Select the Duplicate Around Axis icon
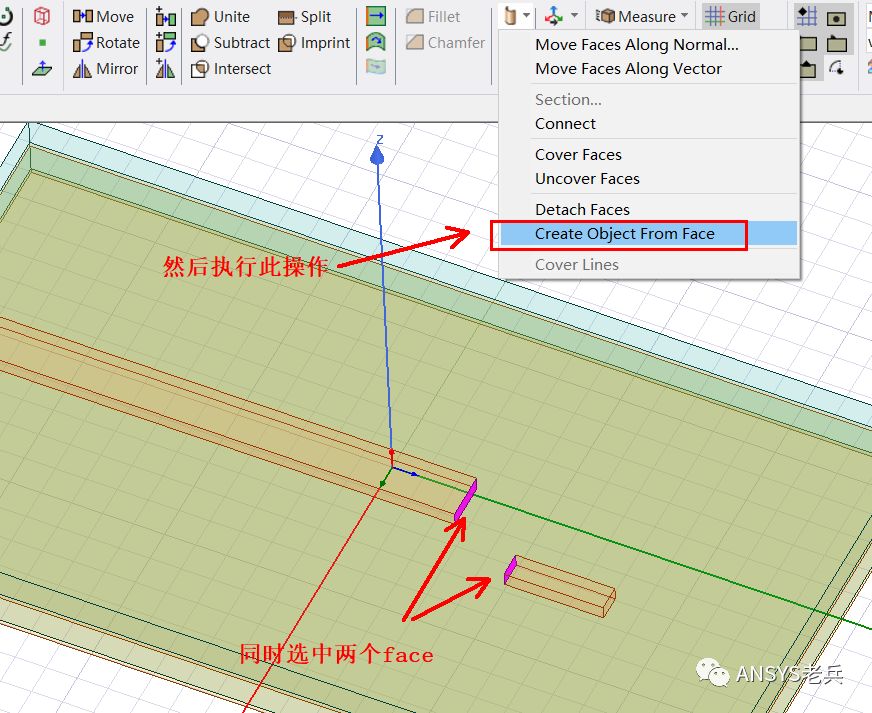Screen dimensions: 872x713 pyautogui.click(x=166, y=42)
